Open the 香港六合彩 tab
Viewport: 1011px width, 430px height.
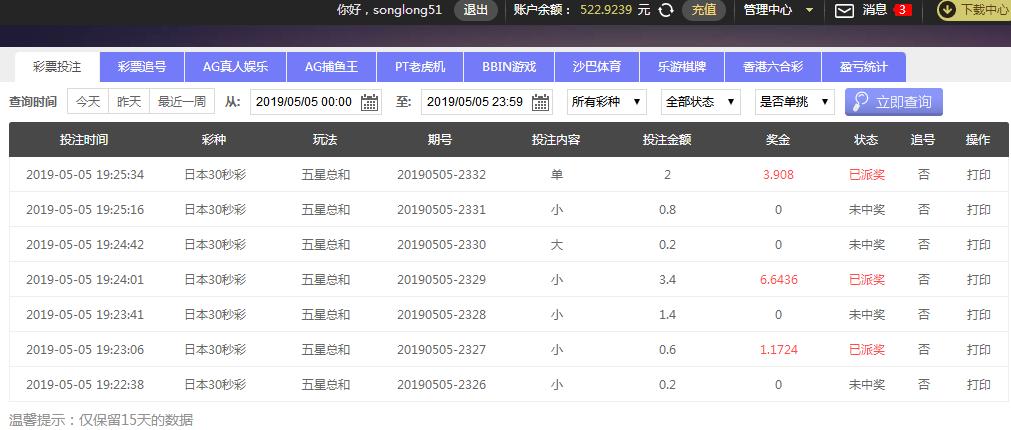tap(773, 67)
